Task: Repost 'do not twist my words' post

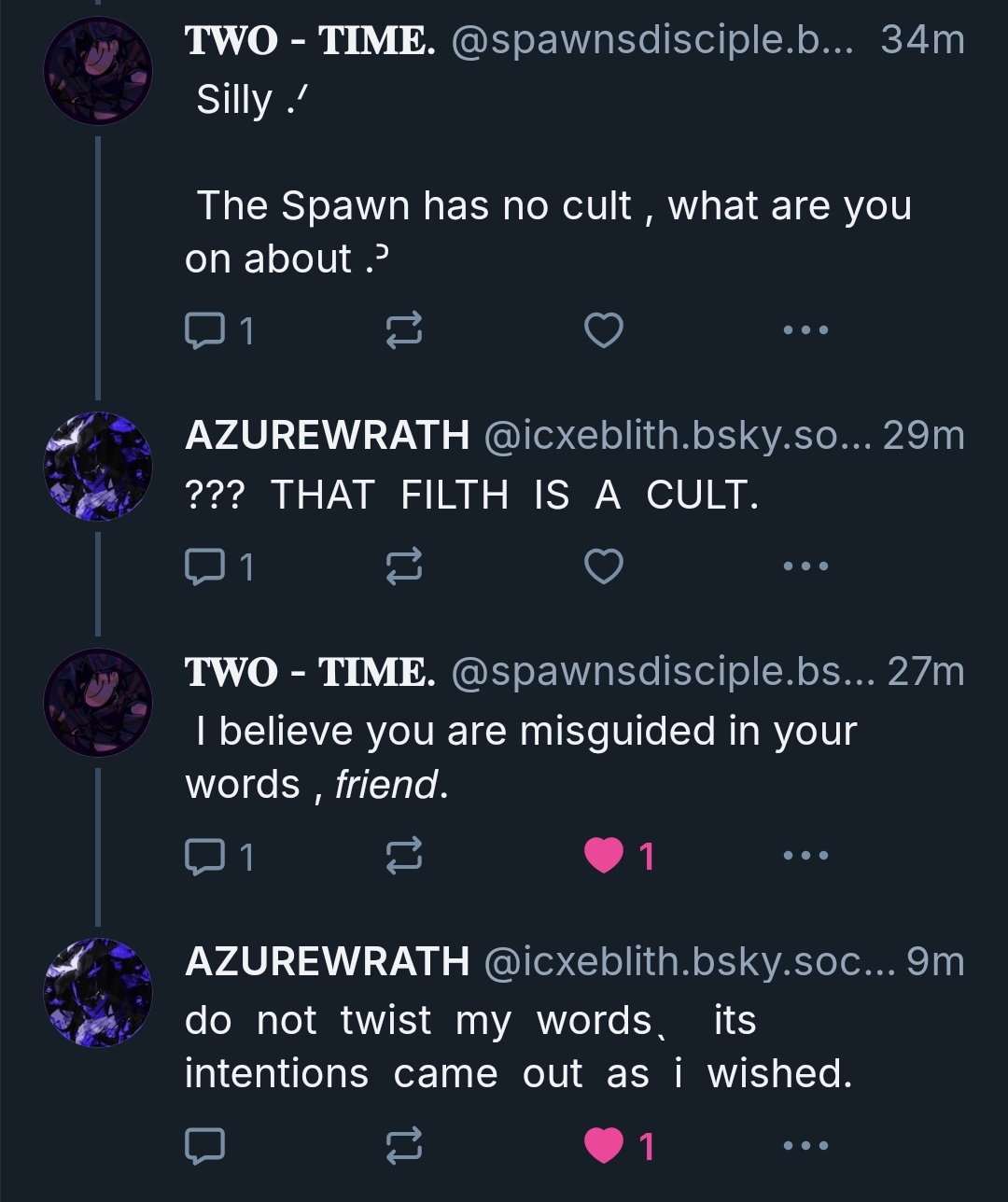Action: click(404, 1146)
